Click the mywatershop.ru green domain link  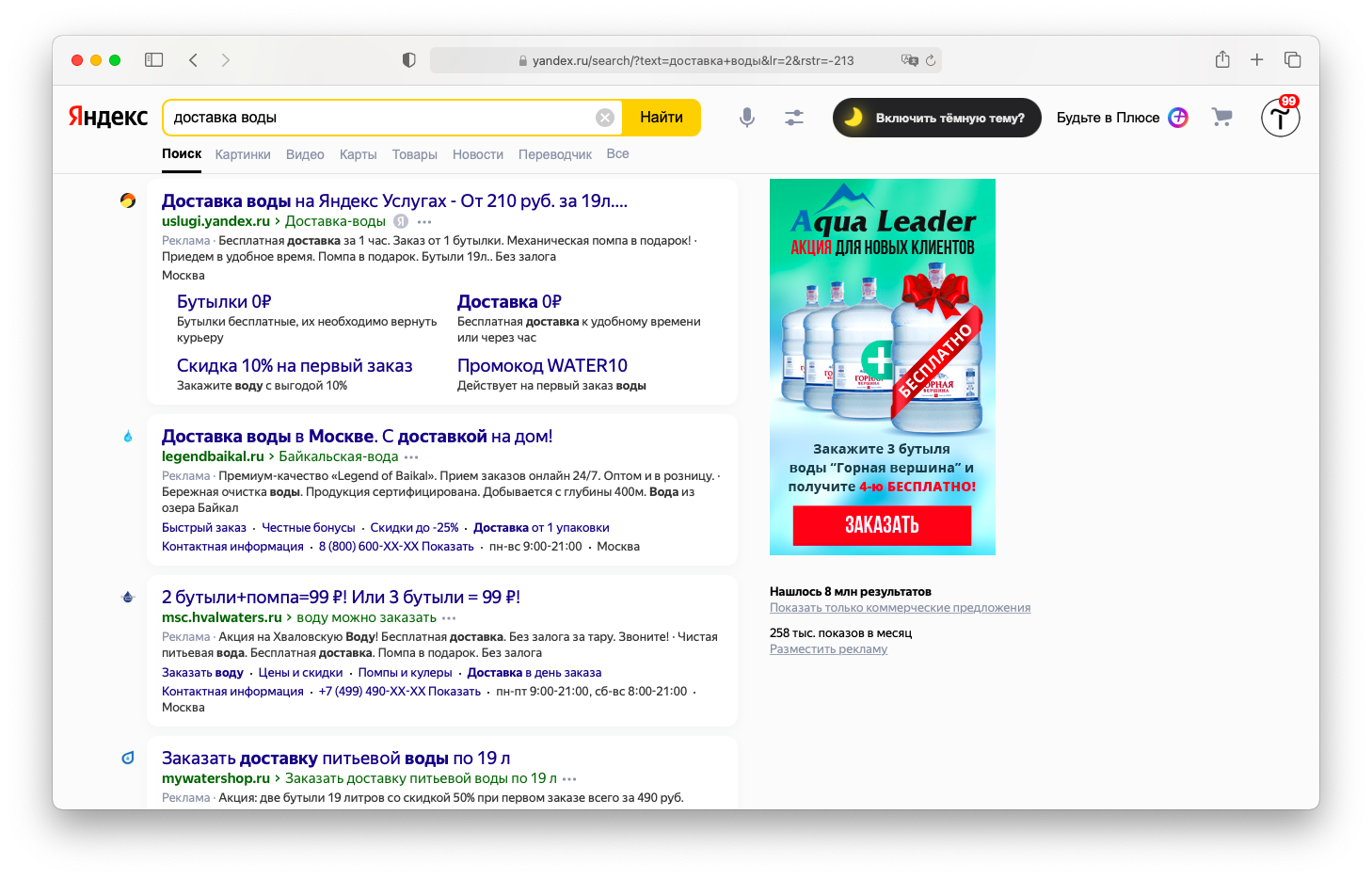215,778
